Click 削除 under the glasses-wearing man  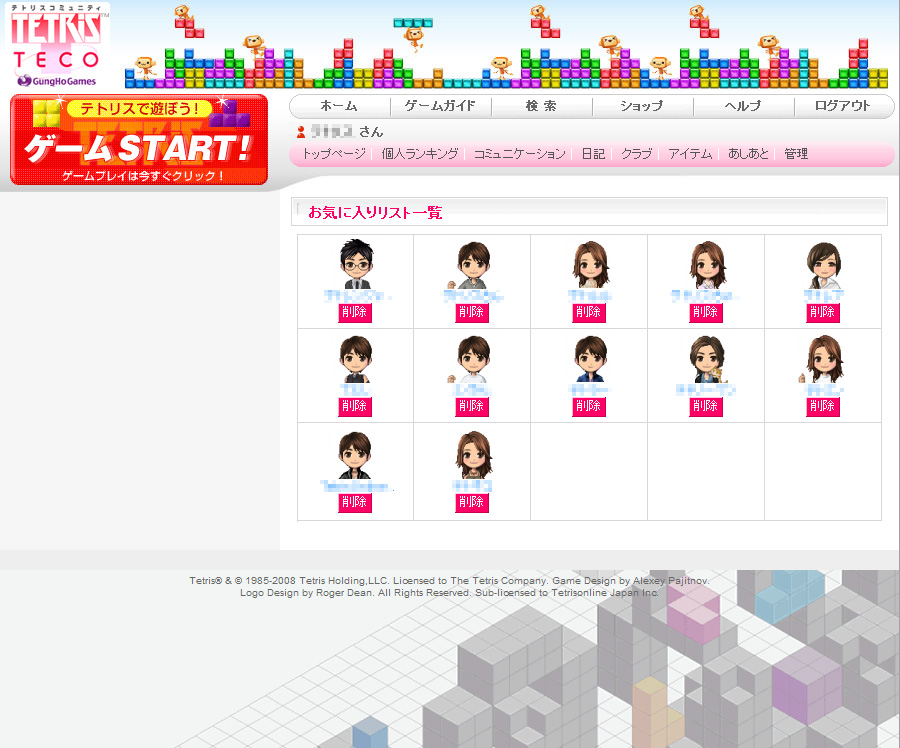pos(354,312)
